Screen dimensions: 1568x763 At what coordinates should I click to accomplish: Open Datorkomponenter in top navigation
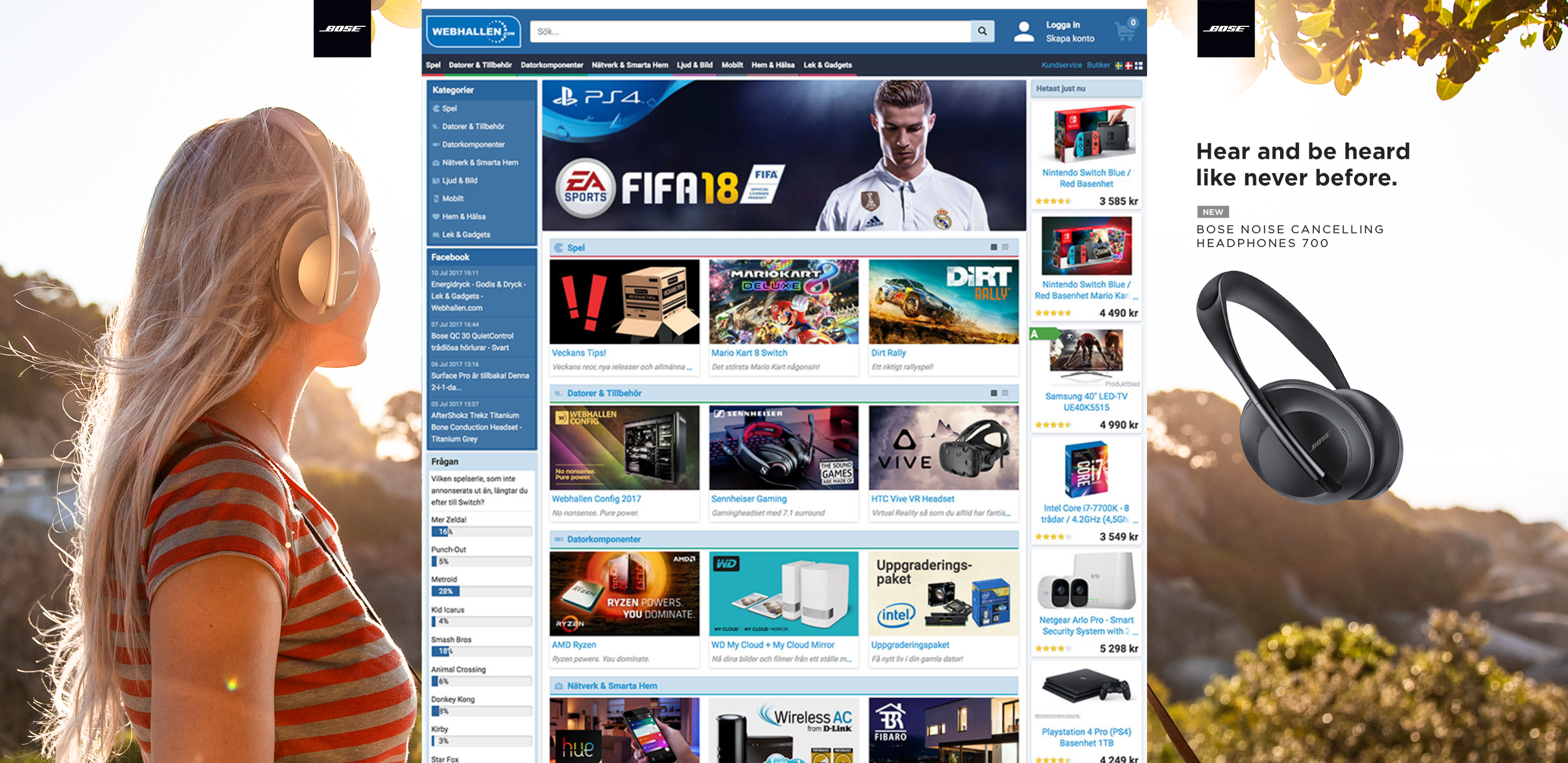(552, 65)
